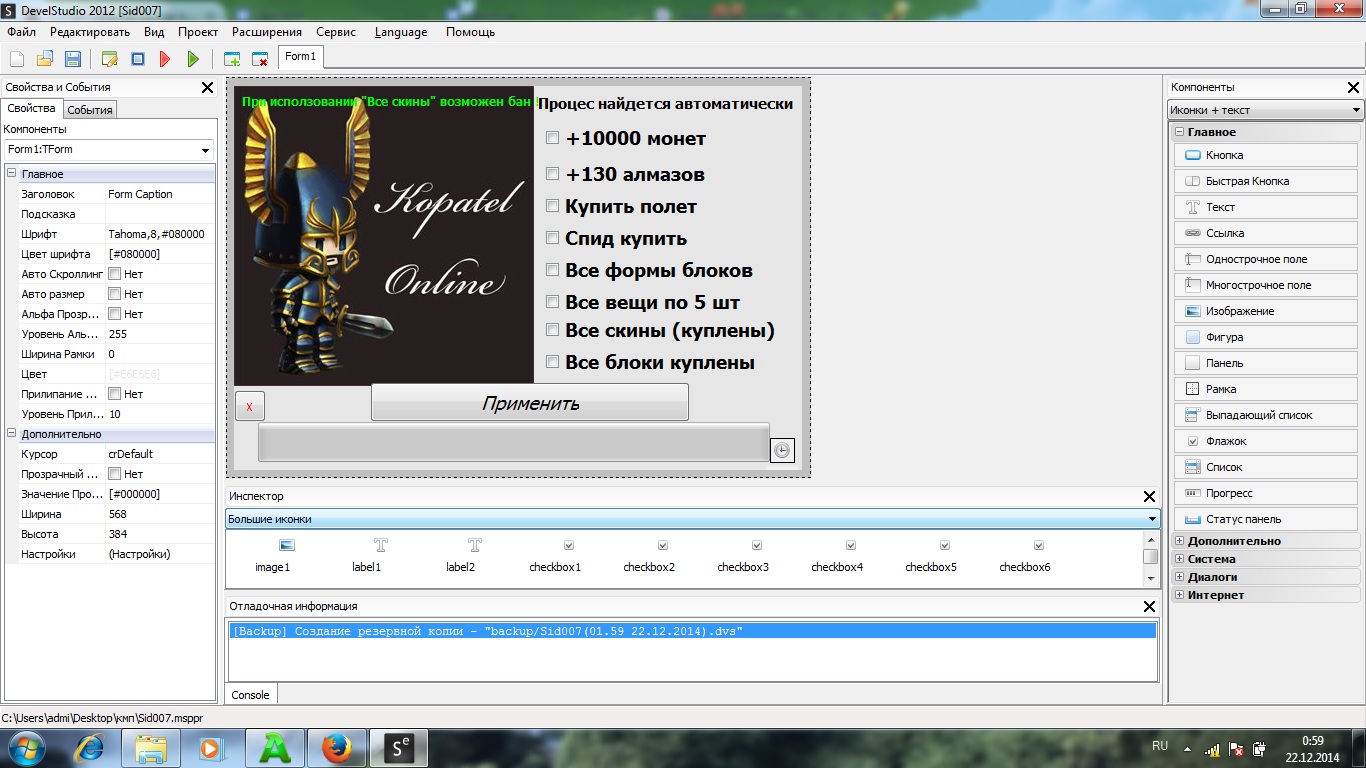Select image1 in the Inspector

point(273,556)
